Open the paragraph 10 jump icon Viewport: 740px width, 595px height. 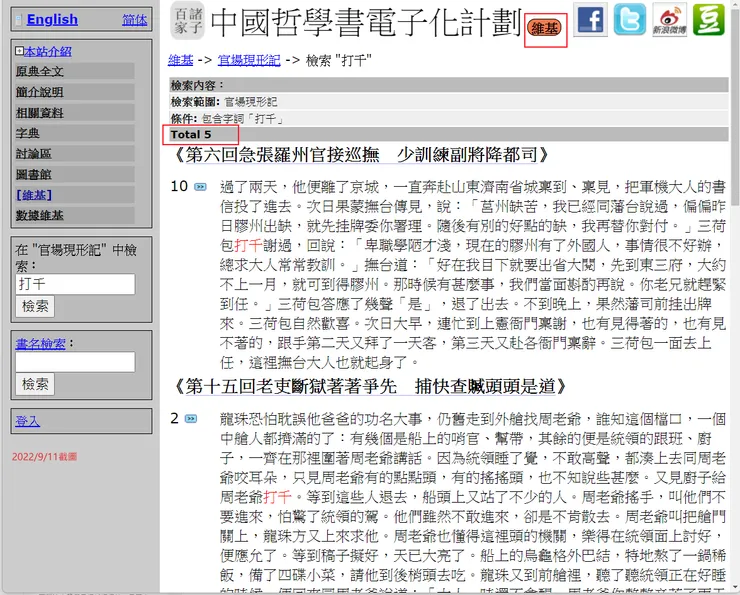coord(201,187)
